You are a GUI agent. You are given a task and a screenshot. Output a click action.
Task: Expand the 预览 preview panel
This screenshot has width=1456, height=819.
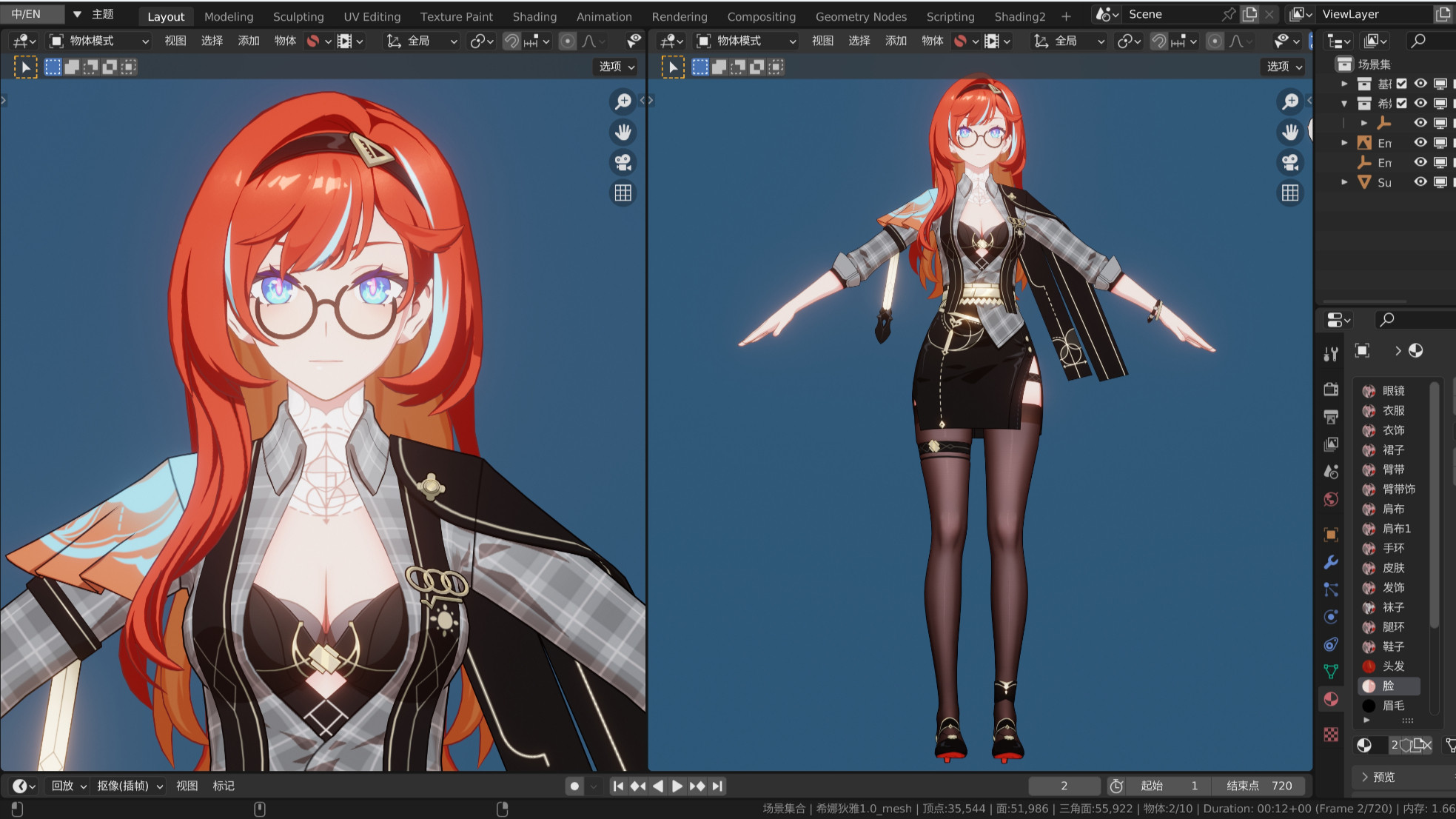coord(1383,777)
